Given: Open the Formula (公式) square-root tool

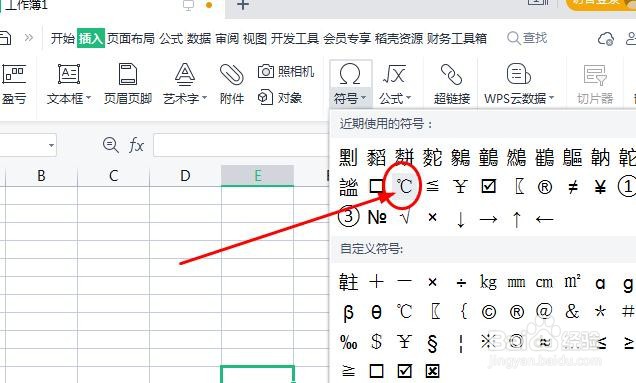Looking at the screenshot, I should pos(395,84).
